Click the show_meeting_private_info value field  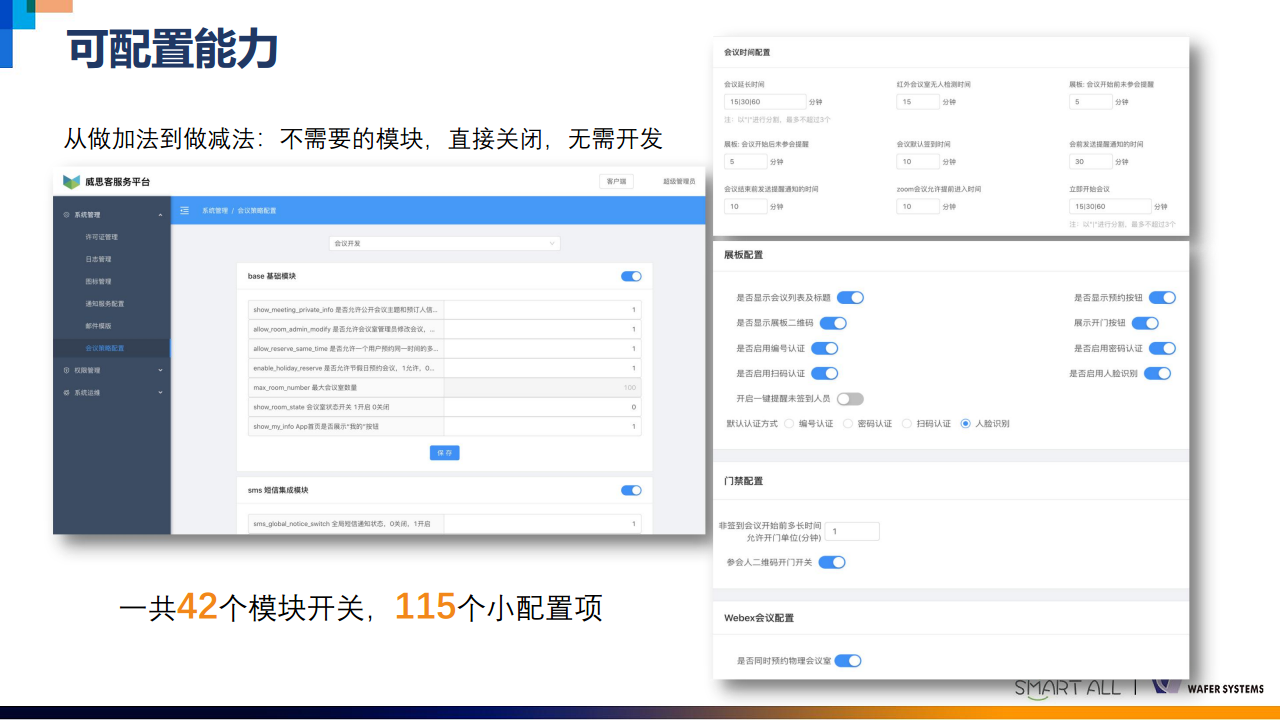542,310
